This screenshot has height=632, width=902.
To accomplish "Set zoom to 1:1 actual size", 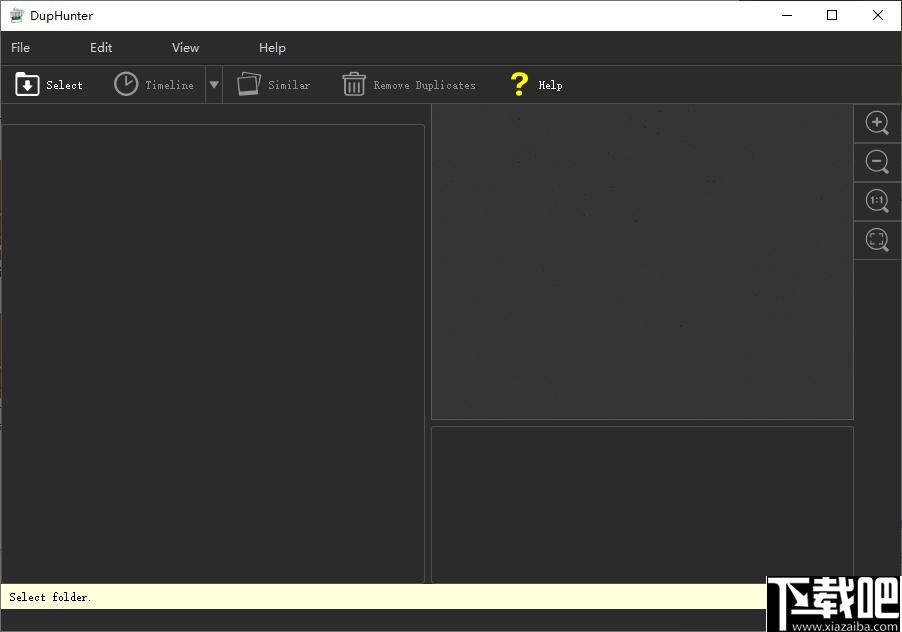I will point(877,201).
